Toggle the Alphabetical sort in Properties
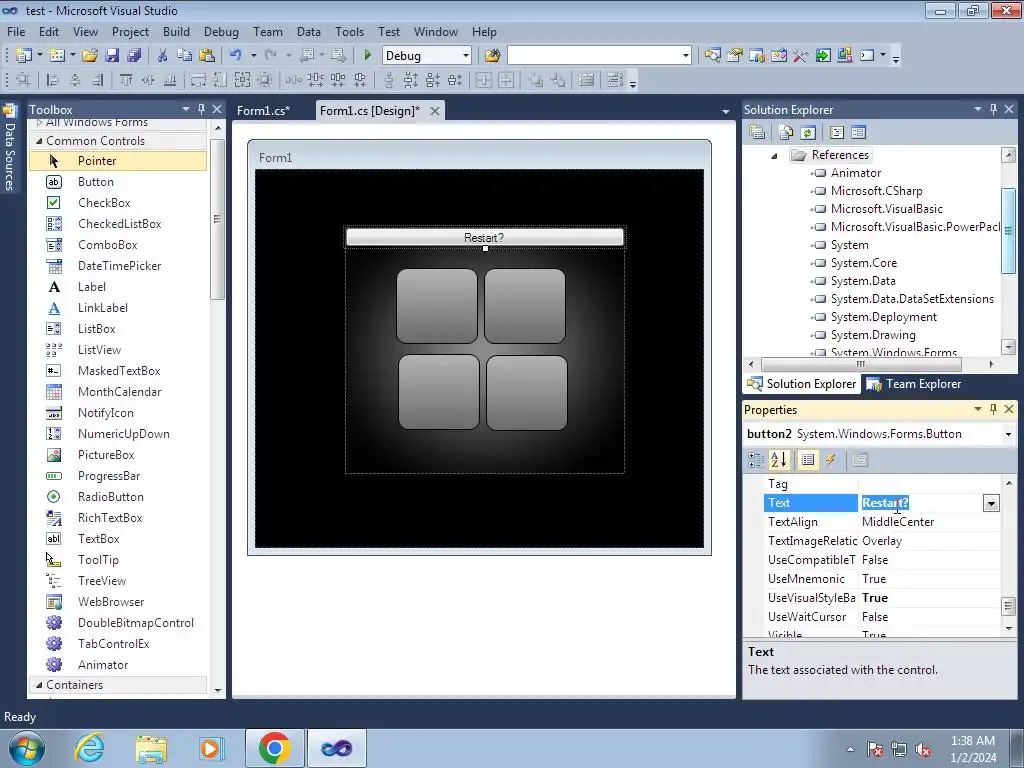This screenshot has width=1024, height=768. (778, 460)
